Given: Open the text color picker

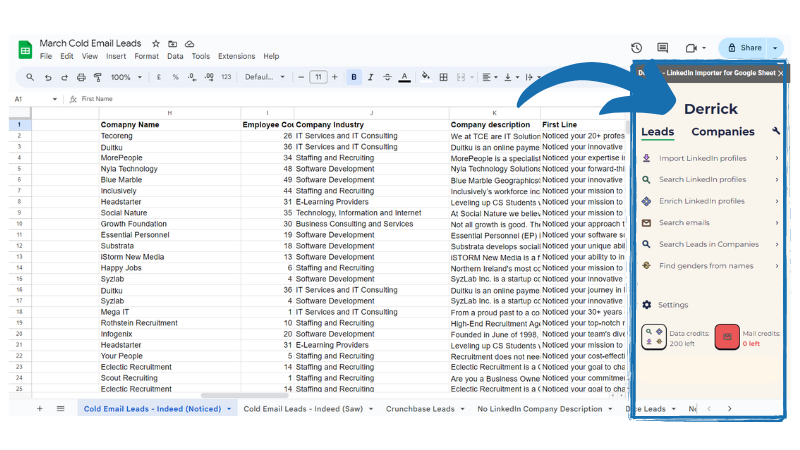Looking at the screenshot, I should coord(405,78).
